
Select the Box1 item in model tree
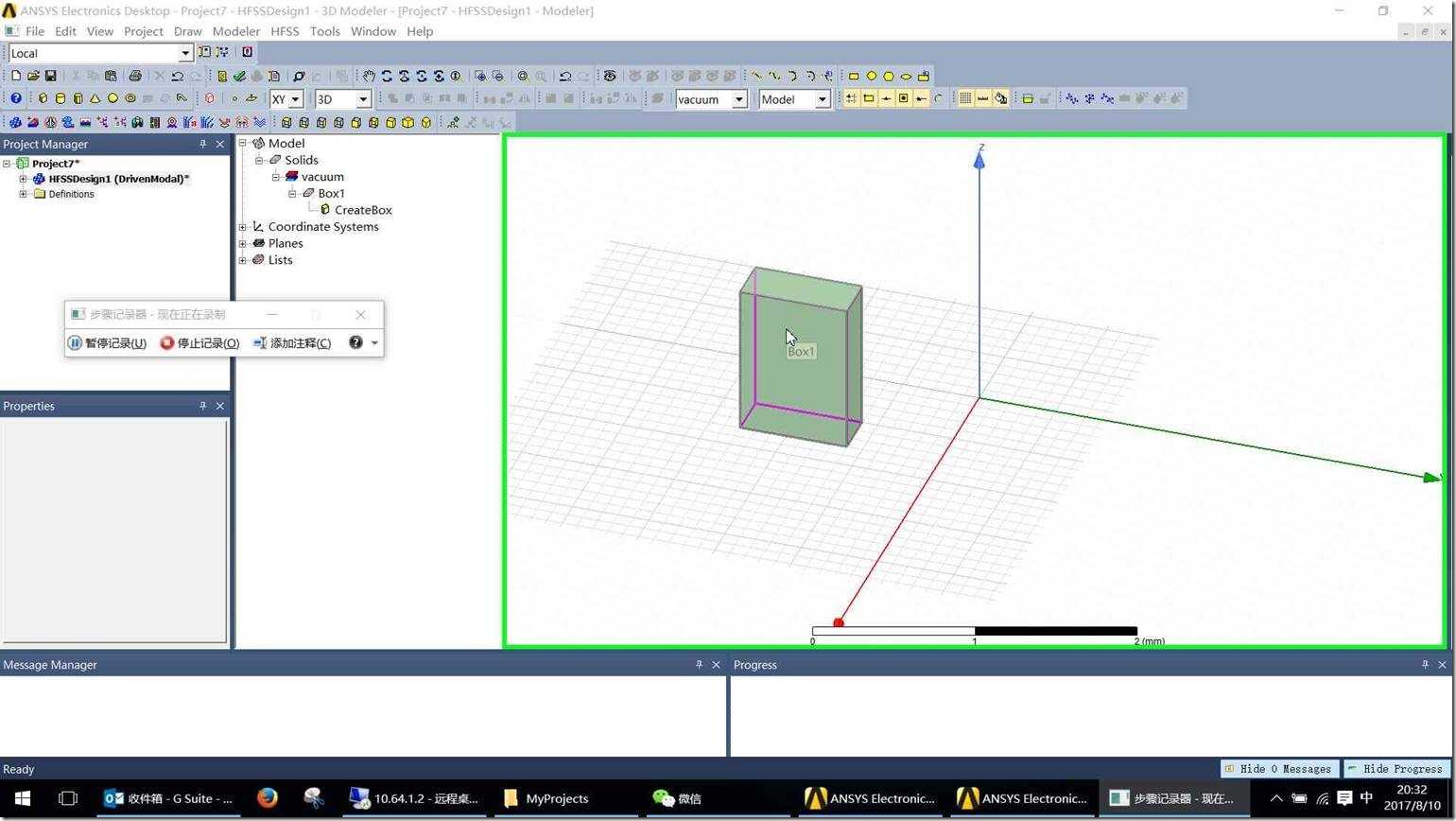(331, 193)
